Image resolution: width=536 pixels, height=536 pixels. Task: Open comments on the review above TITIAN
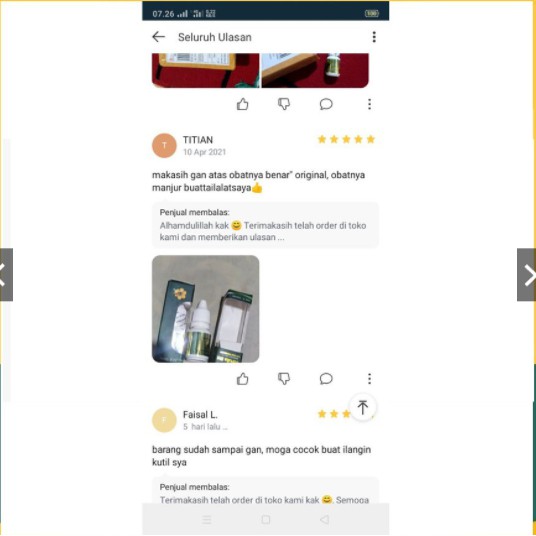click(326, 104)
